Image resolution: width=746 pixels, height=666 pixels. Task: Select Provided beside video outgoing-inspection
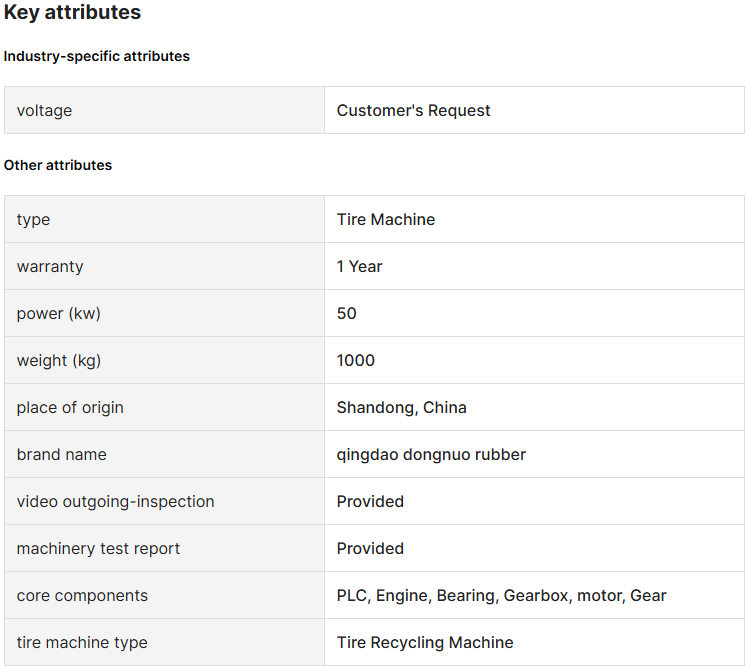[x=370, y=501]
